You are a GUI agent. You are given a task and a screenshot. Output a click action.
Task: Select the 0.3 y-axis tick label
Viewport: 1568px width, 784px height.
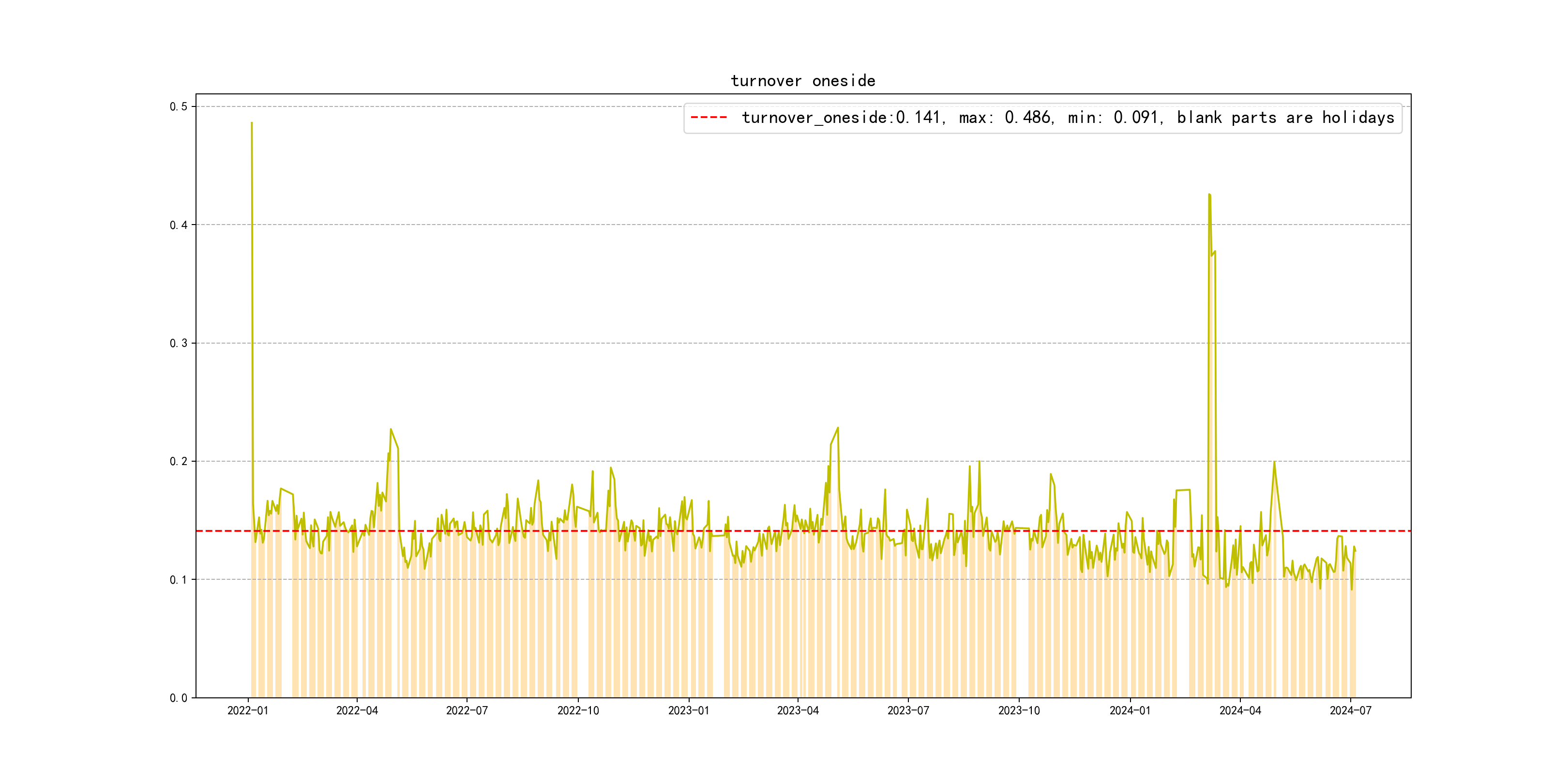179,343
